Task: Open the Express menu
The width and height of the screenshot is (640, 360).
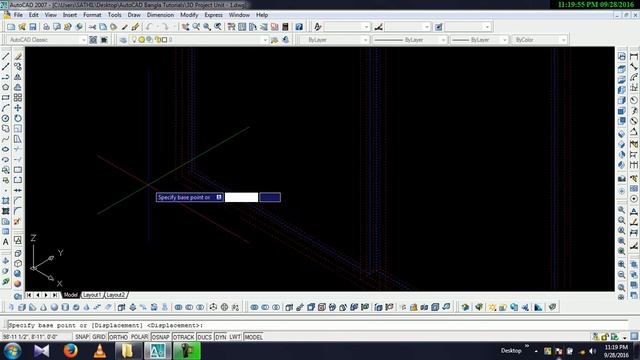Action: pyautogui.click(x=213, y=15)
